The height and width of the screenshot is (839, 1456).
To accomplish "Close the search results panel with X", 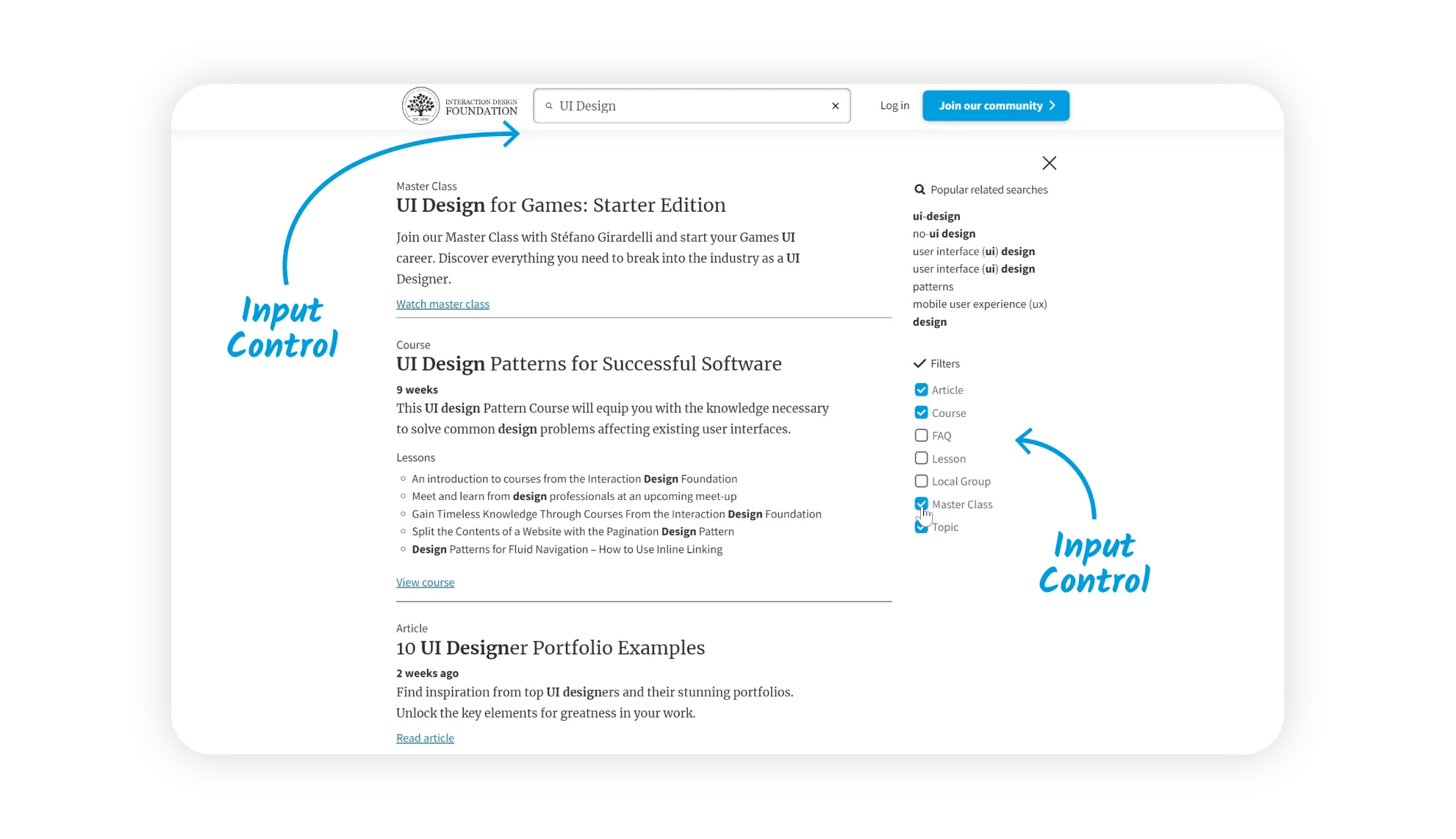I will pyautogui.click(x=1049, y=163).
